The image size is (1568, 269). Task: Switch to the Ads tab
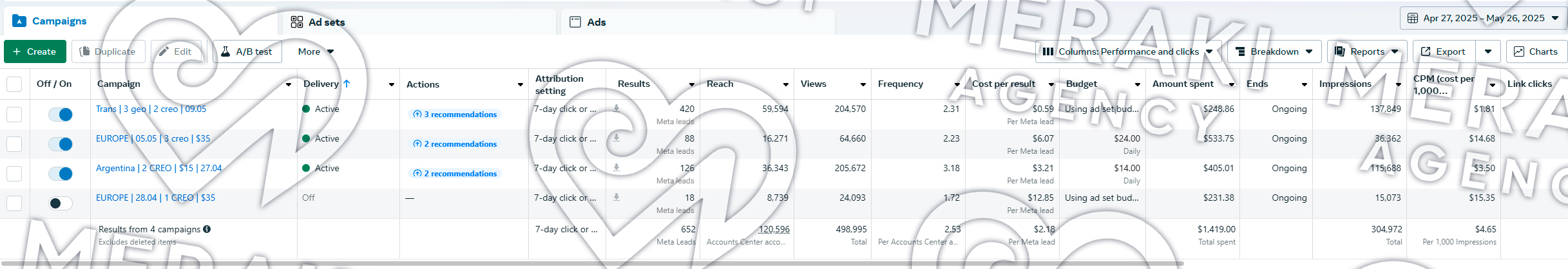[x=698, y=22]
